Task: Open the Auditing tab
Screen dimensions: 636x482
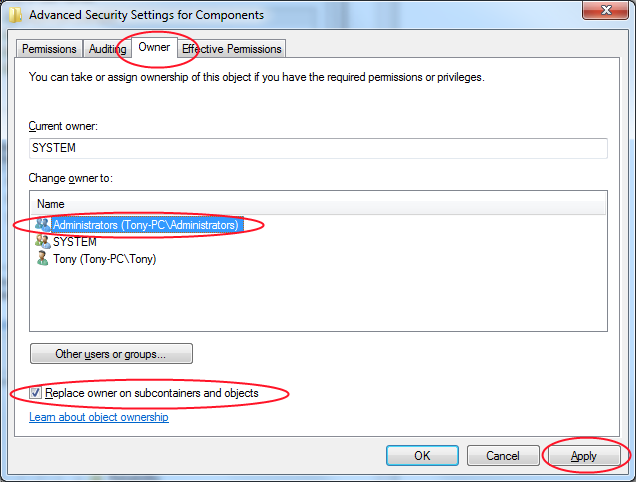Action: tap(107, 48)
